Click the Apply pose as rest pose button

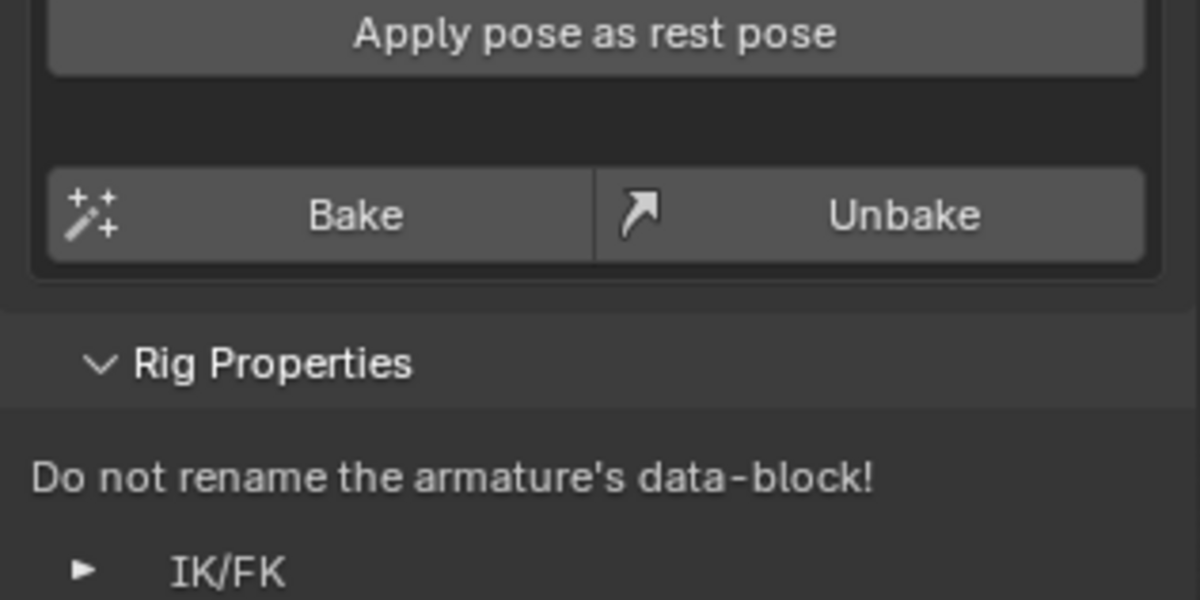tap(596, 36)
